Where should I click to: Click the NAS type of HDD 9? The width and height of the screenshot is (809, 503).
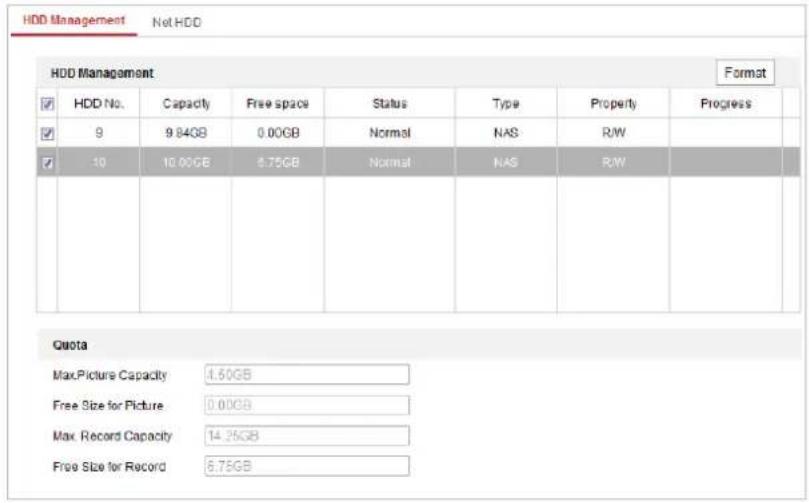click(506, 133)
